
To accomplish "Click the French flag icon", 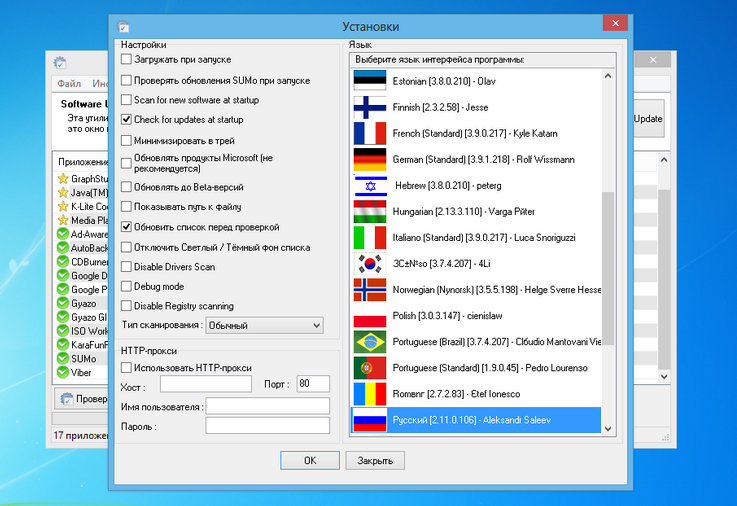I will 369,133.
